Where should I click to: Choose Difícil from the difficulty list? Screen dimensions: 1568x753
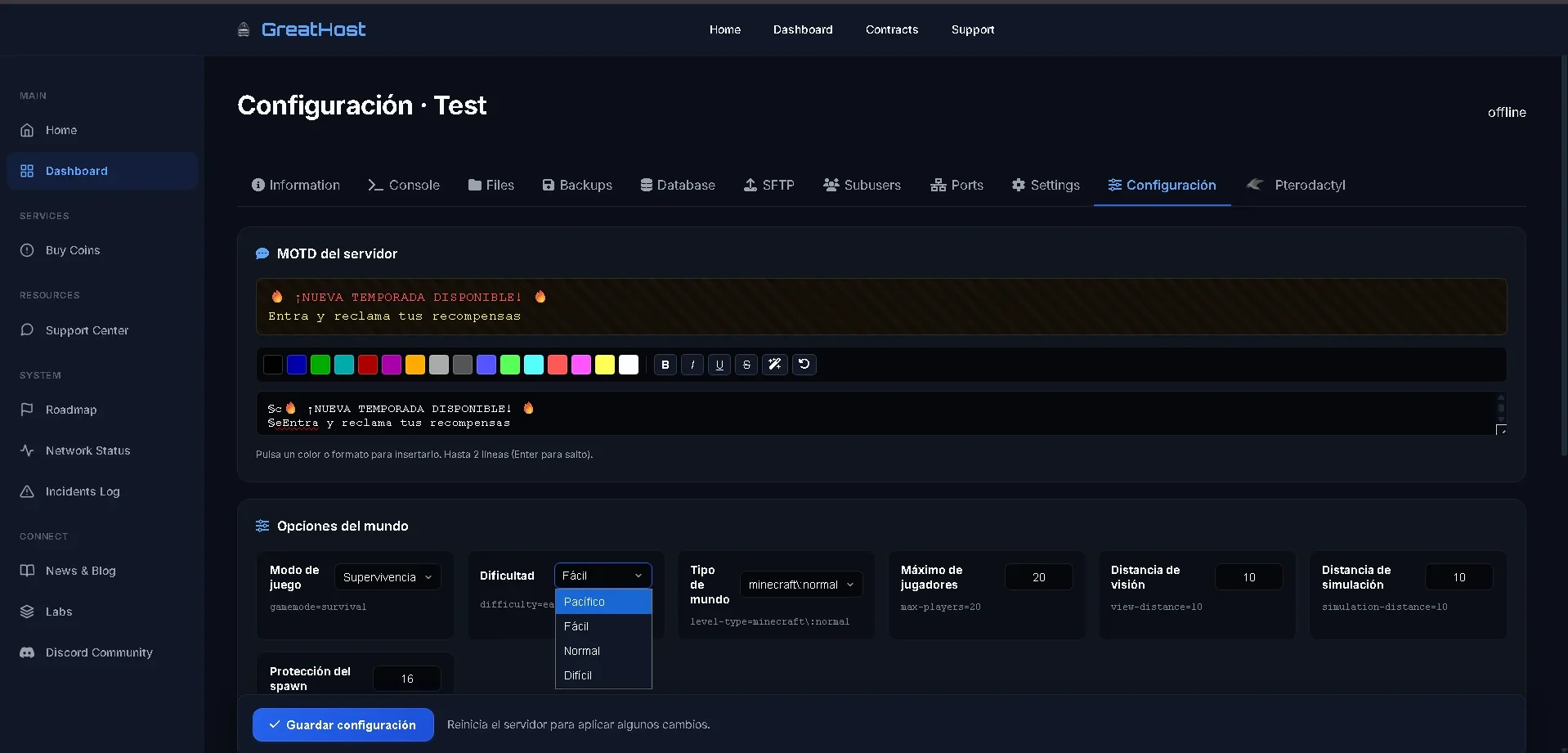(603, 675)
